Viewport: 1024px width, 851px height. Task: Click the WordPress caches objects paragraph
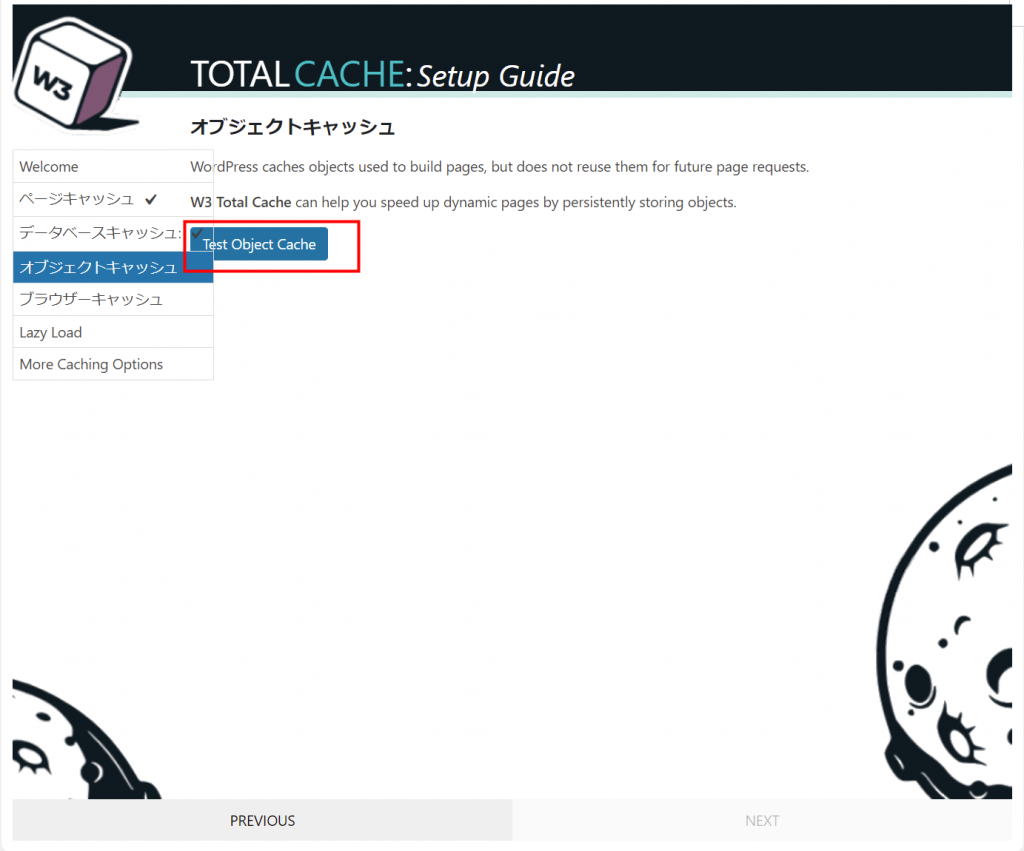pyautogui.click(x=500, y=167)
